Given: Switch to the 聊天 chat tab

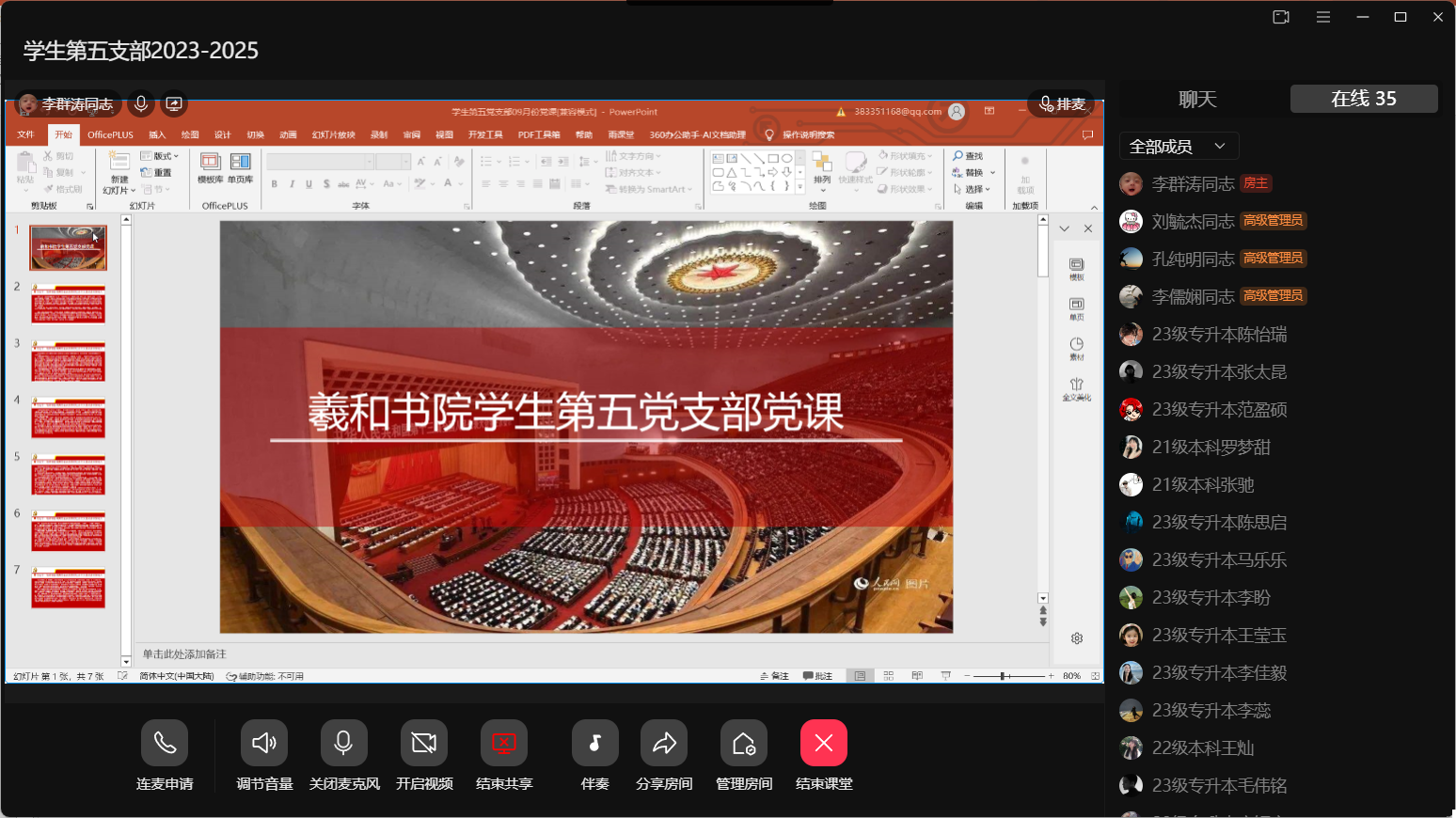Looking at the screenshot, I should [x=1197, y=99].
